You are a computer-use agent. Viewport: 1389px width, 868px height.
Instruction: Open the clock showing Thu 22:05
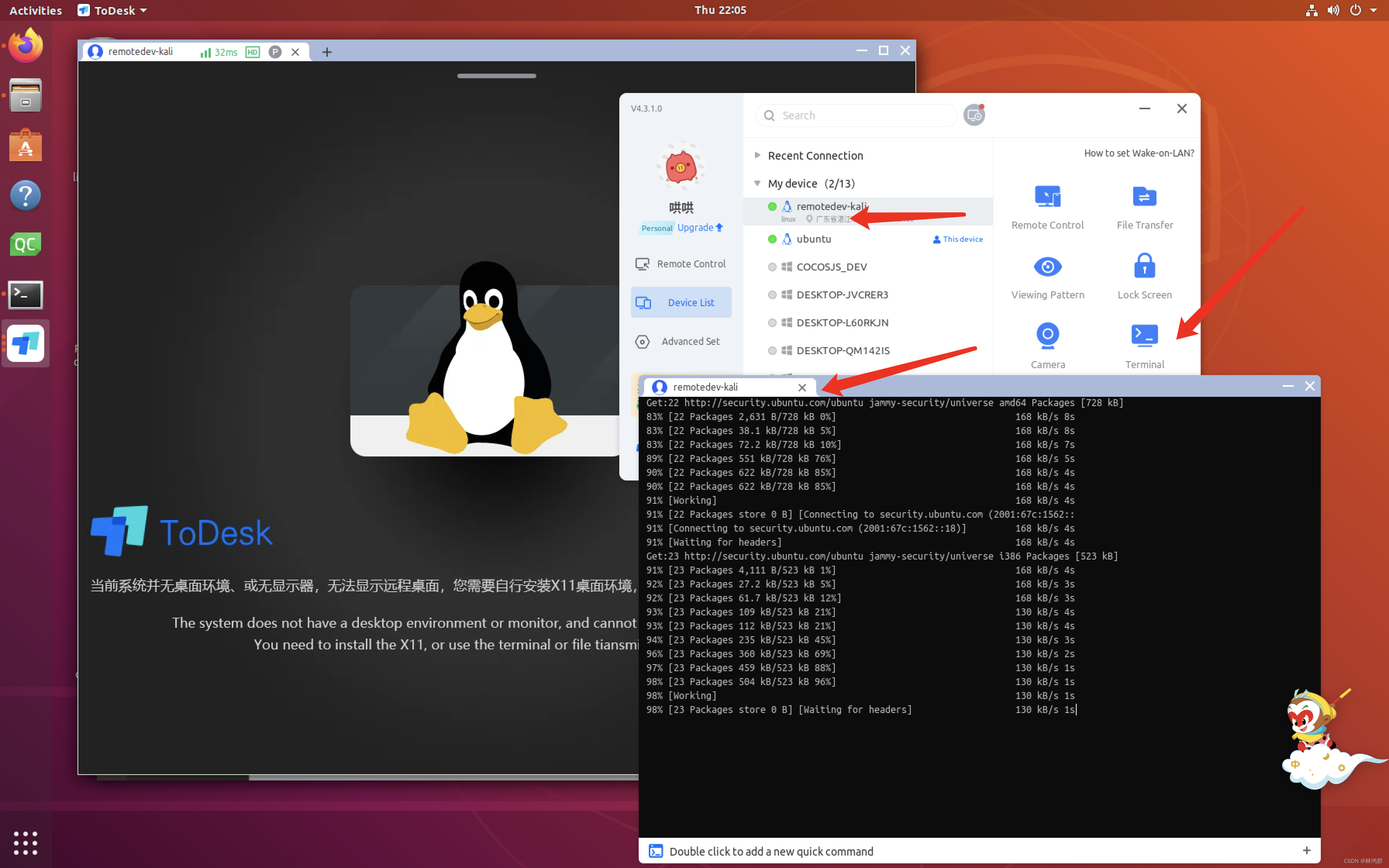click(x=720, y=10)
